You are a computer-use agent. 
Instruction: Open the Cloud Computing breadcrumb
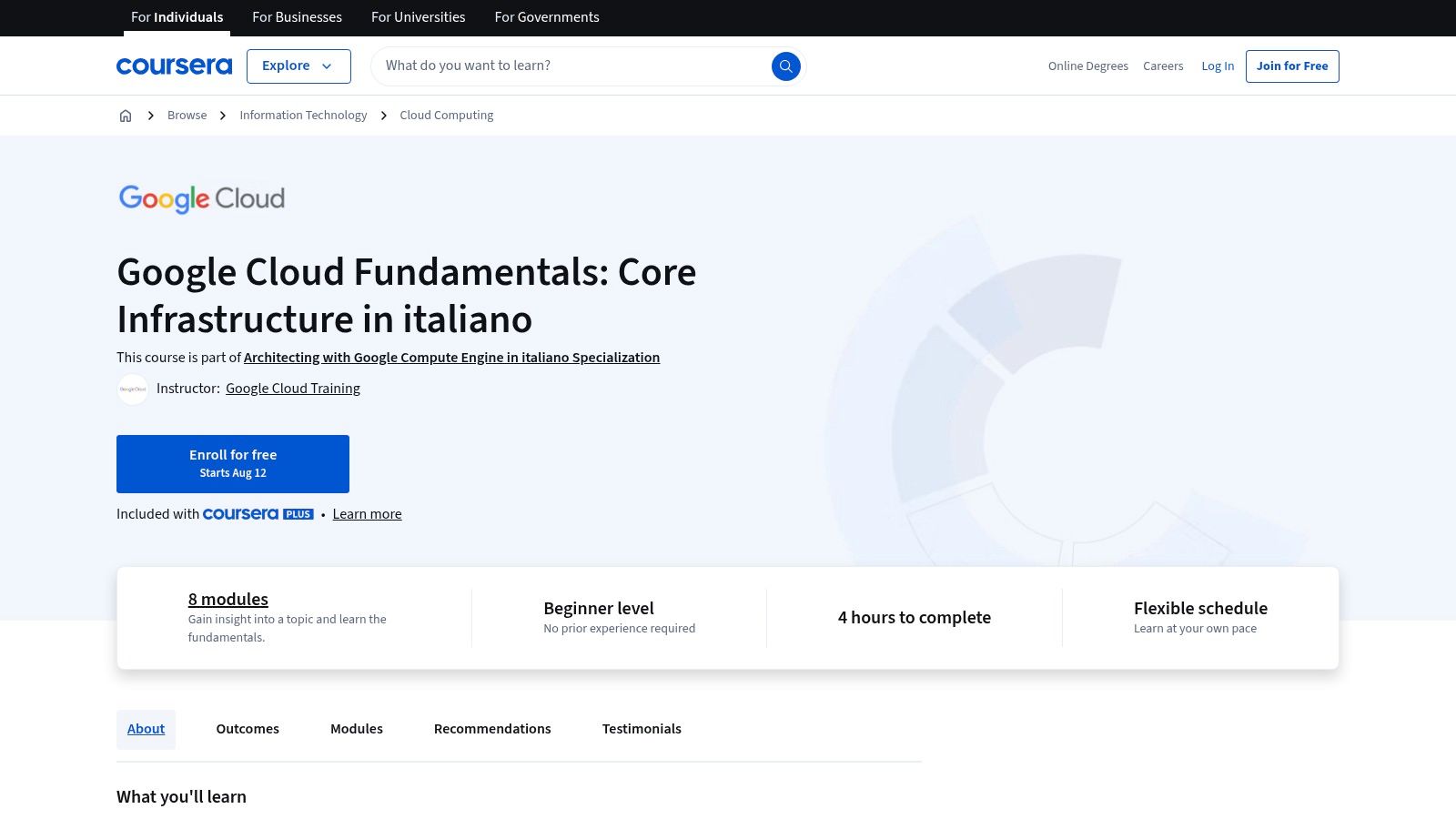[446, 116]
